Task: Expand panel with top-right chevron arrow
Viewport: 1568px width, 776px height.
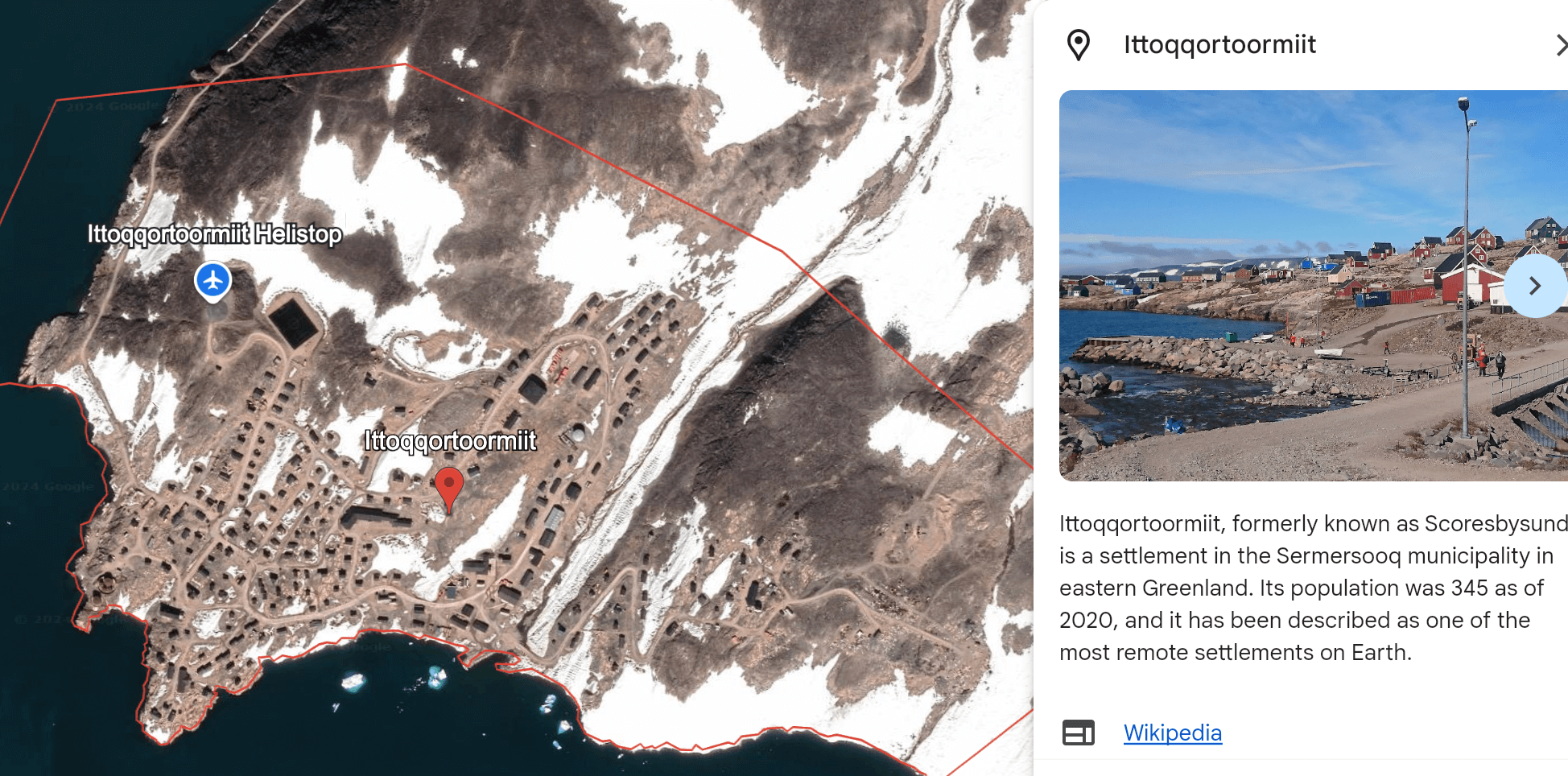Action: point(1560,45)
